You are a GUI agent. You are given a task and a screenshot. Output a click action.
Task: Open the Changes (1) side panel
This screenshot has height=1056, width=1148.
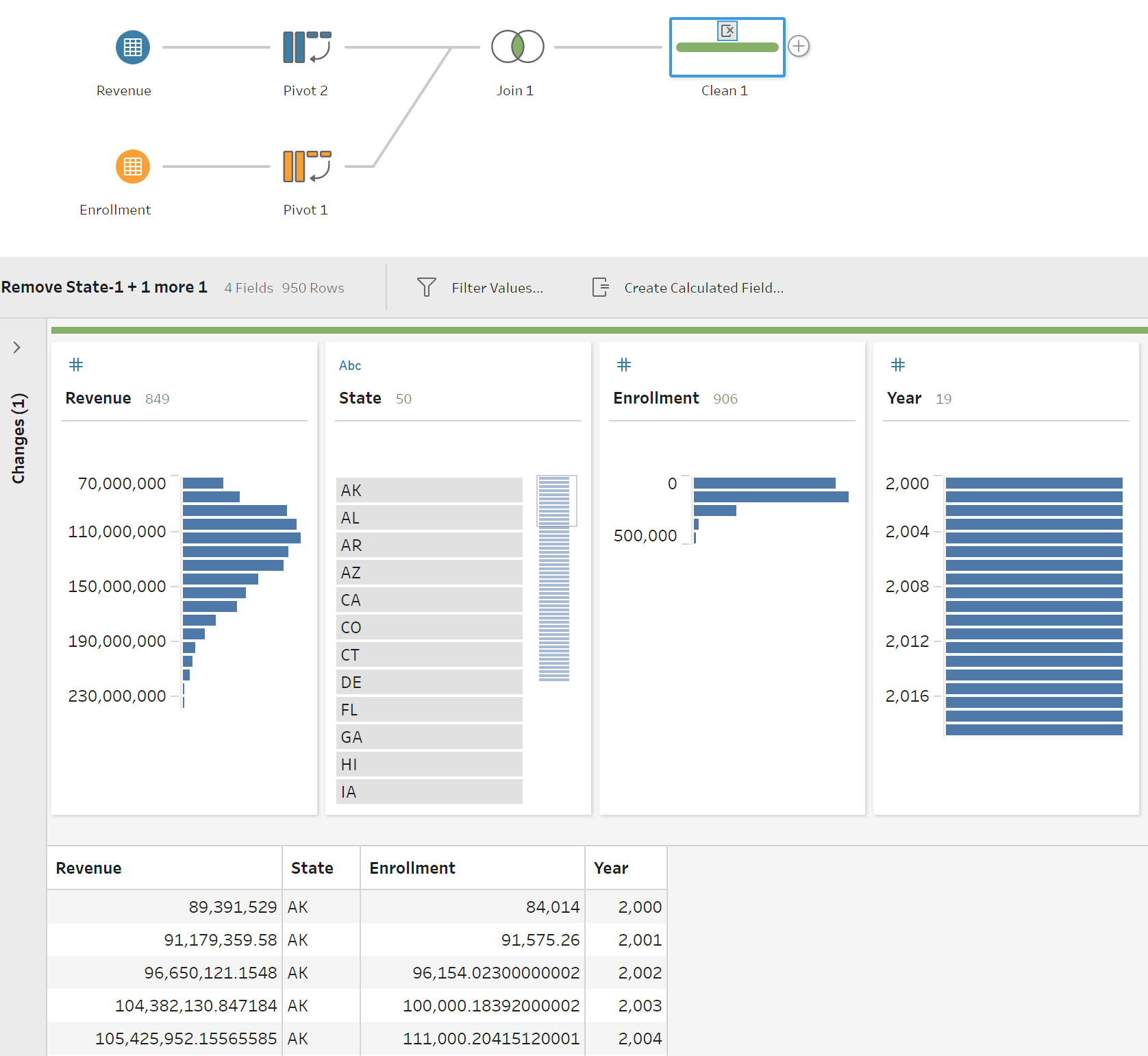[18, 439]
